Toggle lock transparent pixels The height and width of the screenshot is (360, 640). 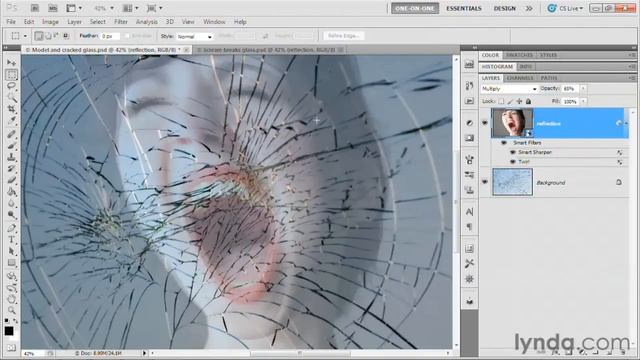click(501, 101)
